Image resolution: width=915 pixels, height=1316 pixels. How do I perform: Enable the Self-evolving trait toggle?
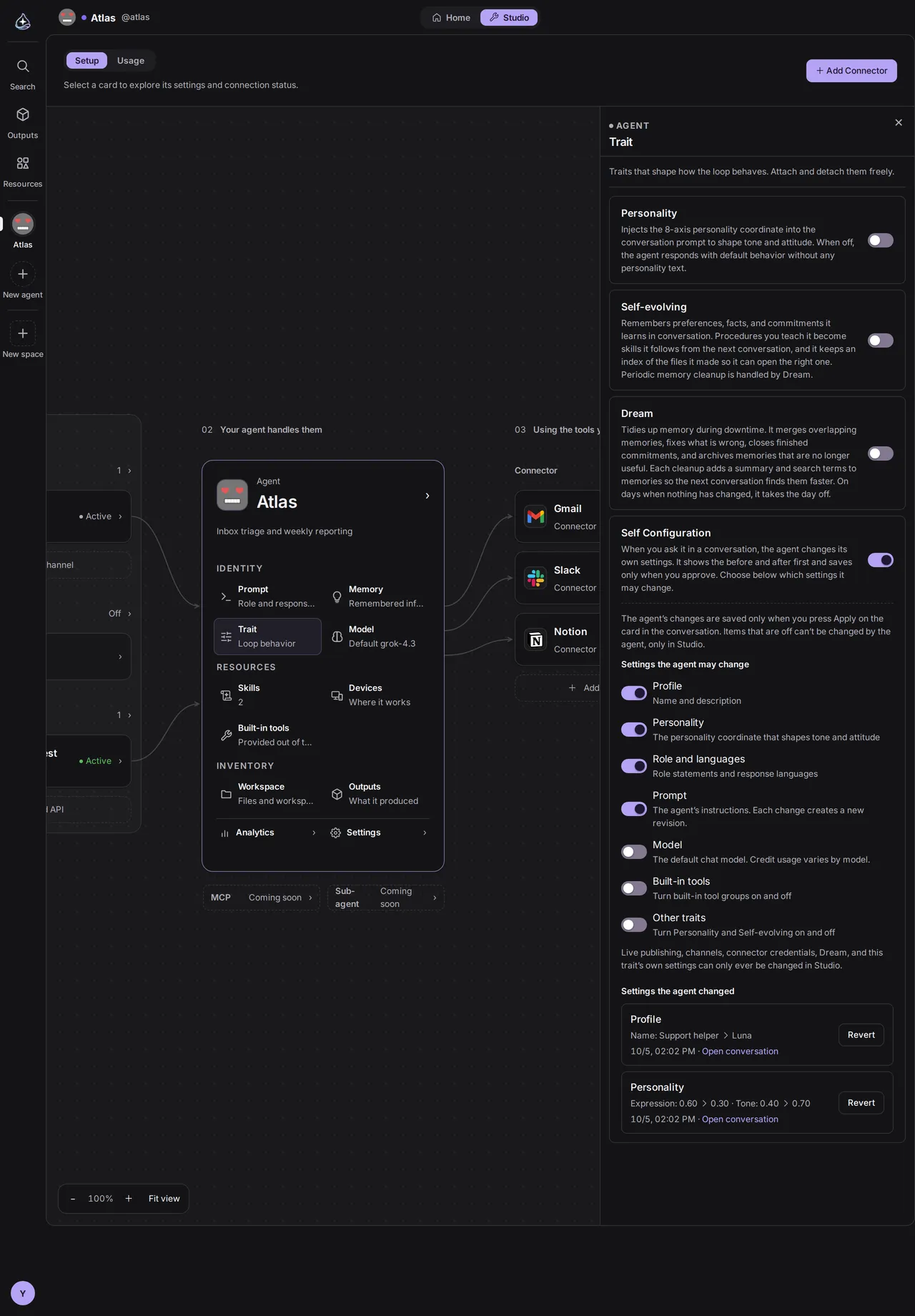tap(881, 340)
